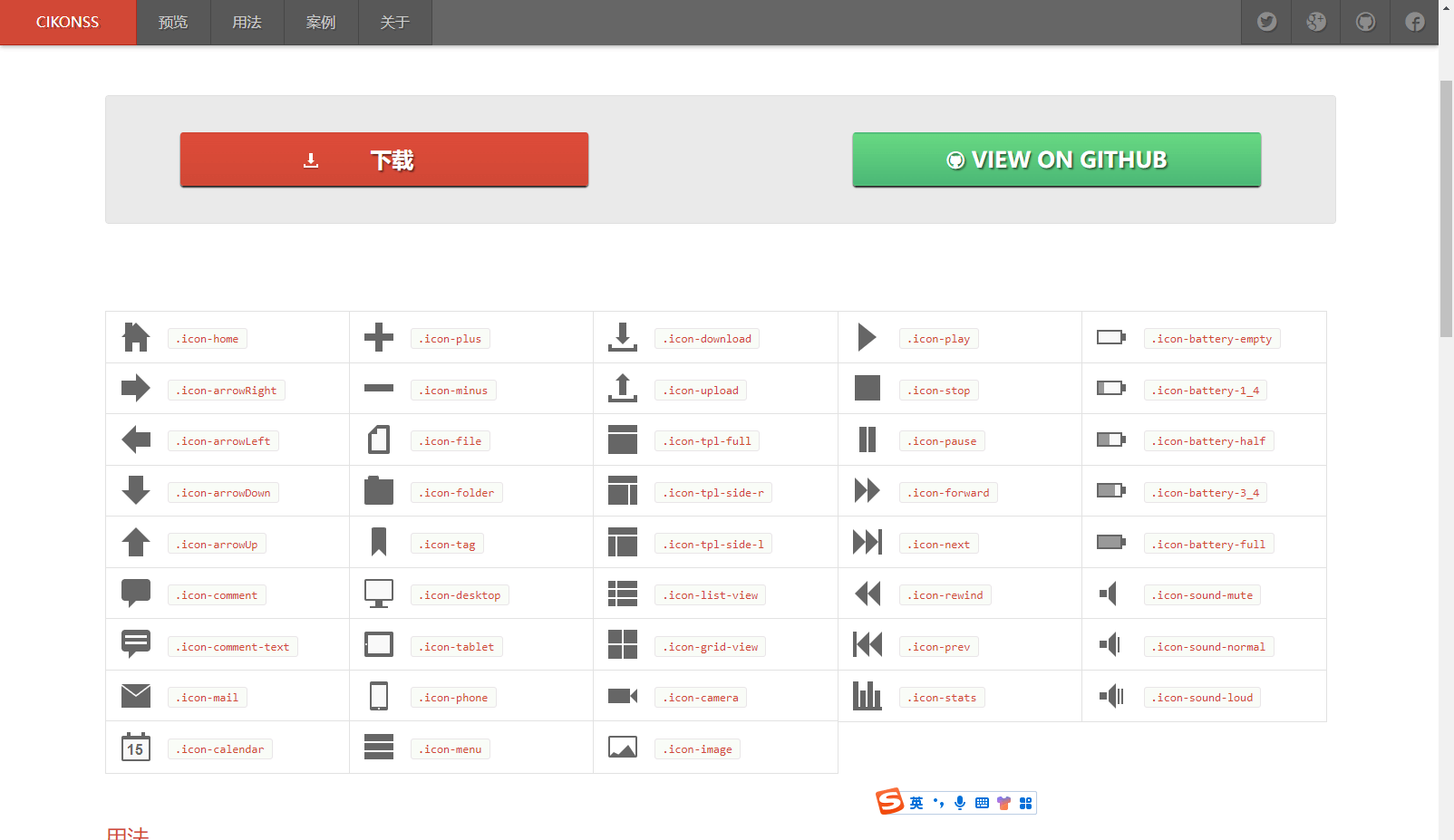Click the arrowUp icon glyph
The image size is (1454, 840).
(136, 543)
